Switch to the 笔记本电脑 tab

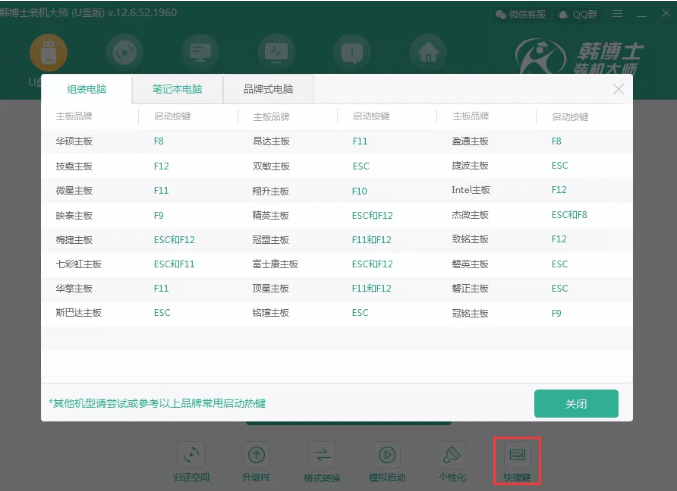tap(177, 89)
